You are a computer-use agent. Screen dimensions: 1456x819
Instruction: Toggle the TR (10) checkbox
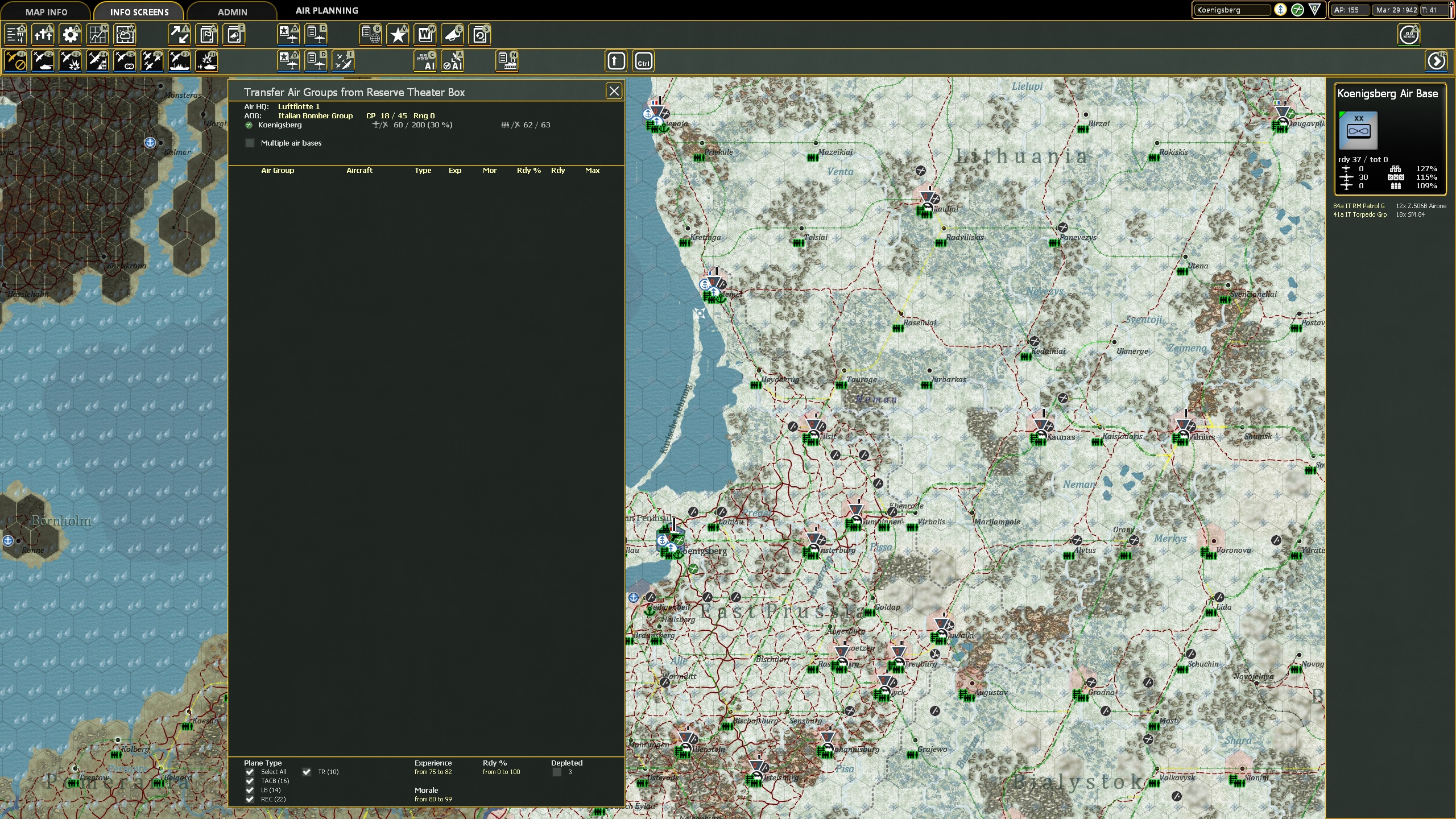coord(307,772)
